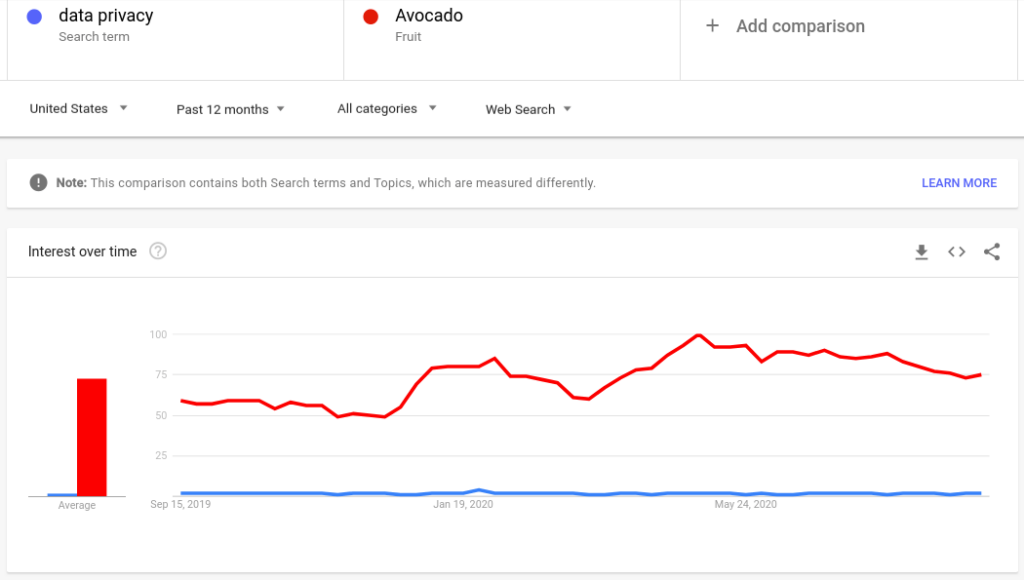1024x580 pixels.
Task: Click the plus icon to add comparison
Action: tap(712, 26)
